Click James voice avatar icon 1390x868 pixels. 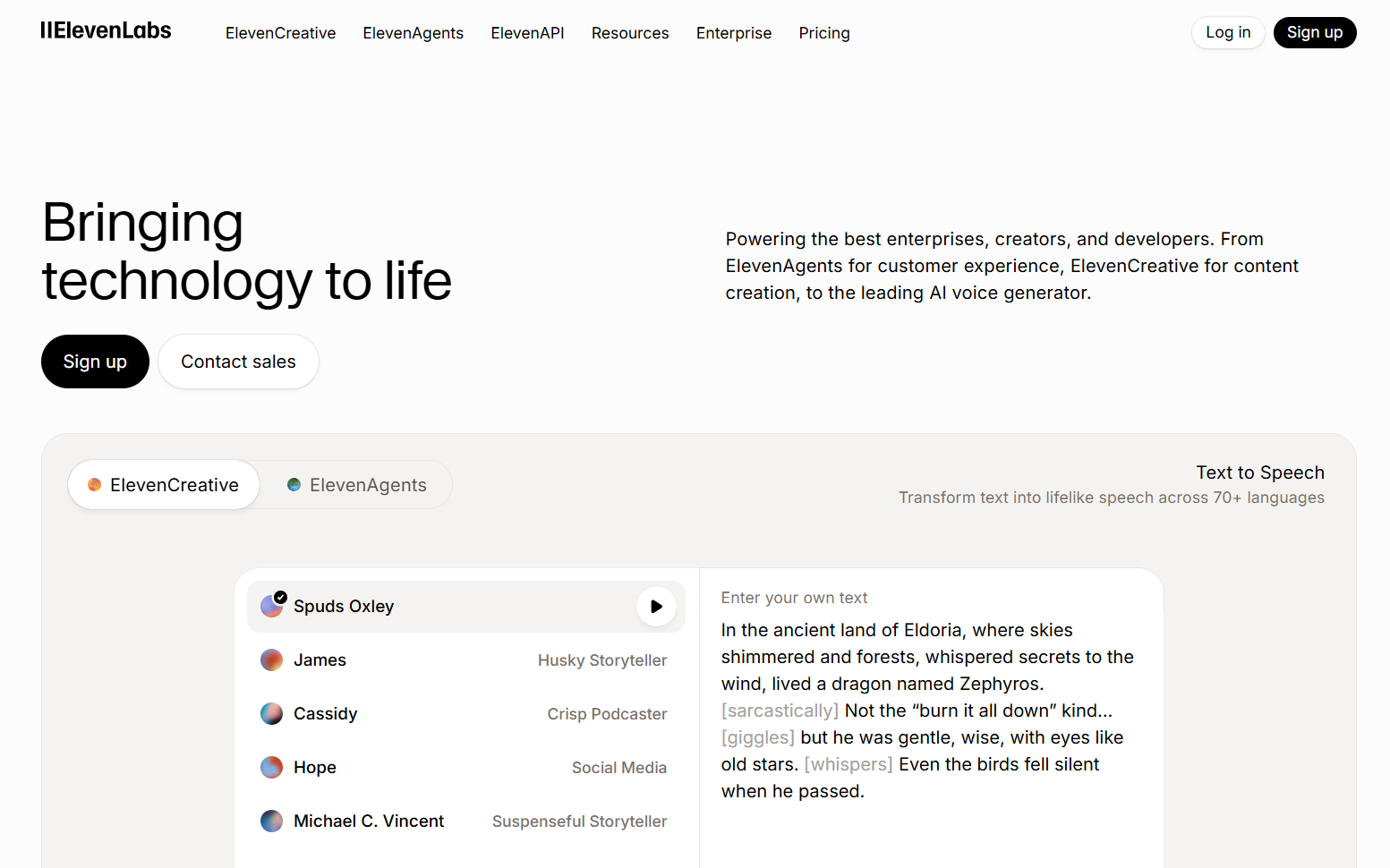(272, 660)
